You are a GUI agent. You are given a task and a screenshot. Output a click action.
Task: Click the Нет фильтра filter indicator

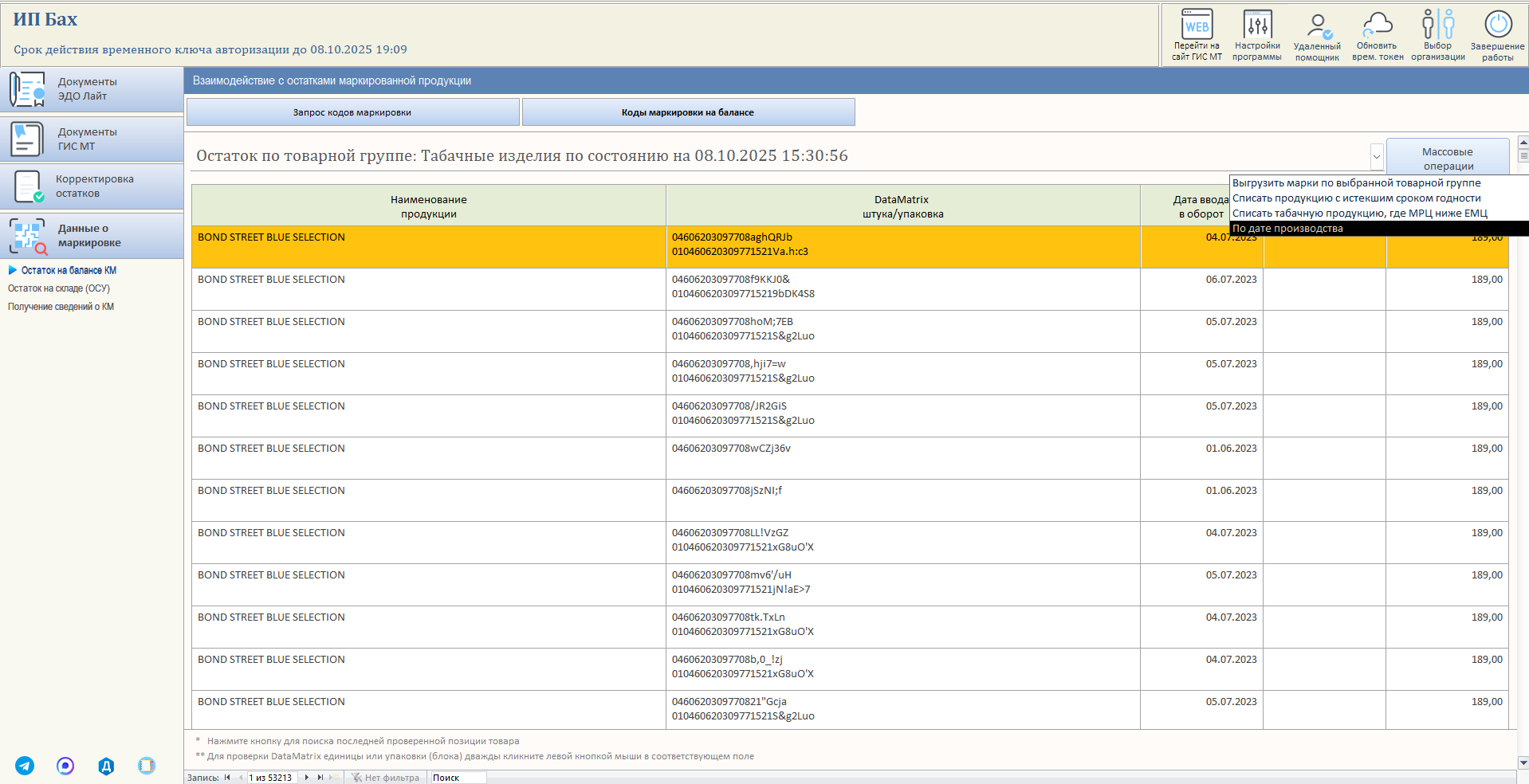(x=386, y=778)
